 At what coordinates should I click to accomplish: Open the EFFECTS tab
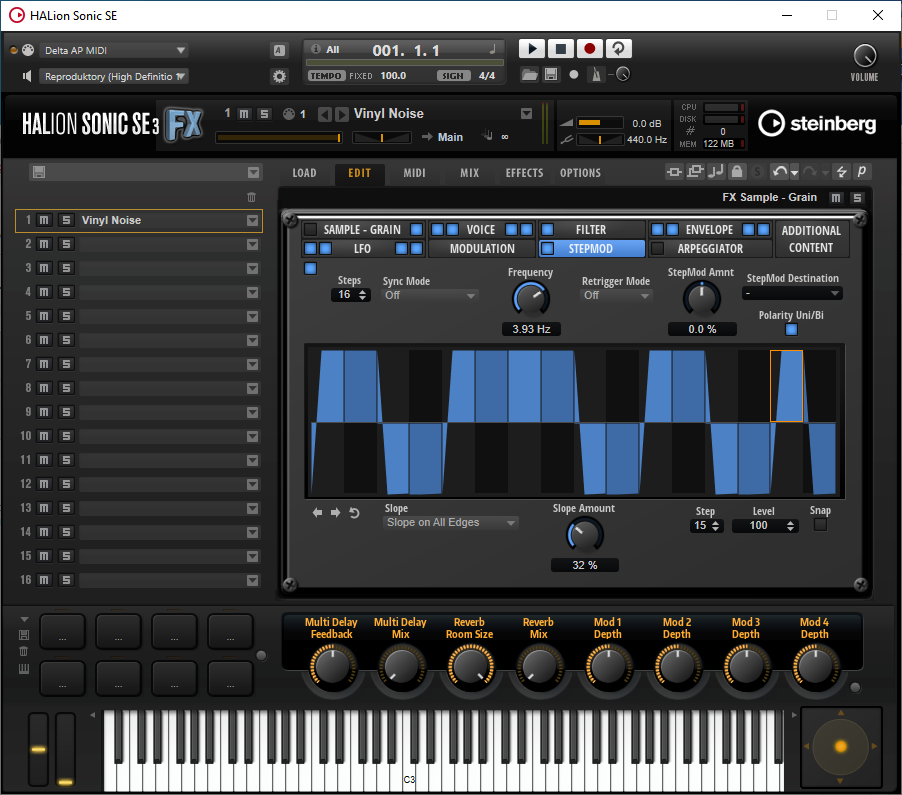524,173
